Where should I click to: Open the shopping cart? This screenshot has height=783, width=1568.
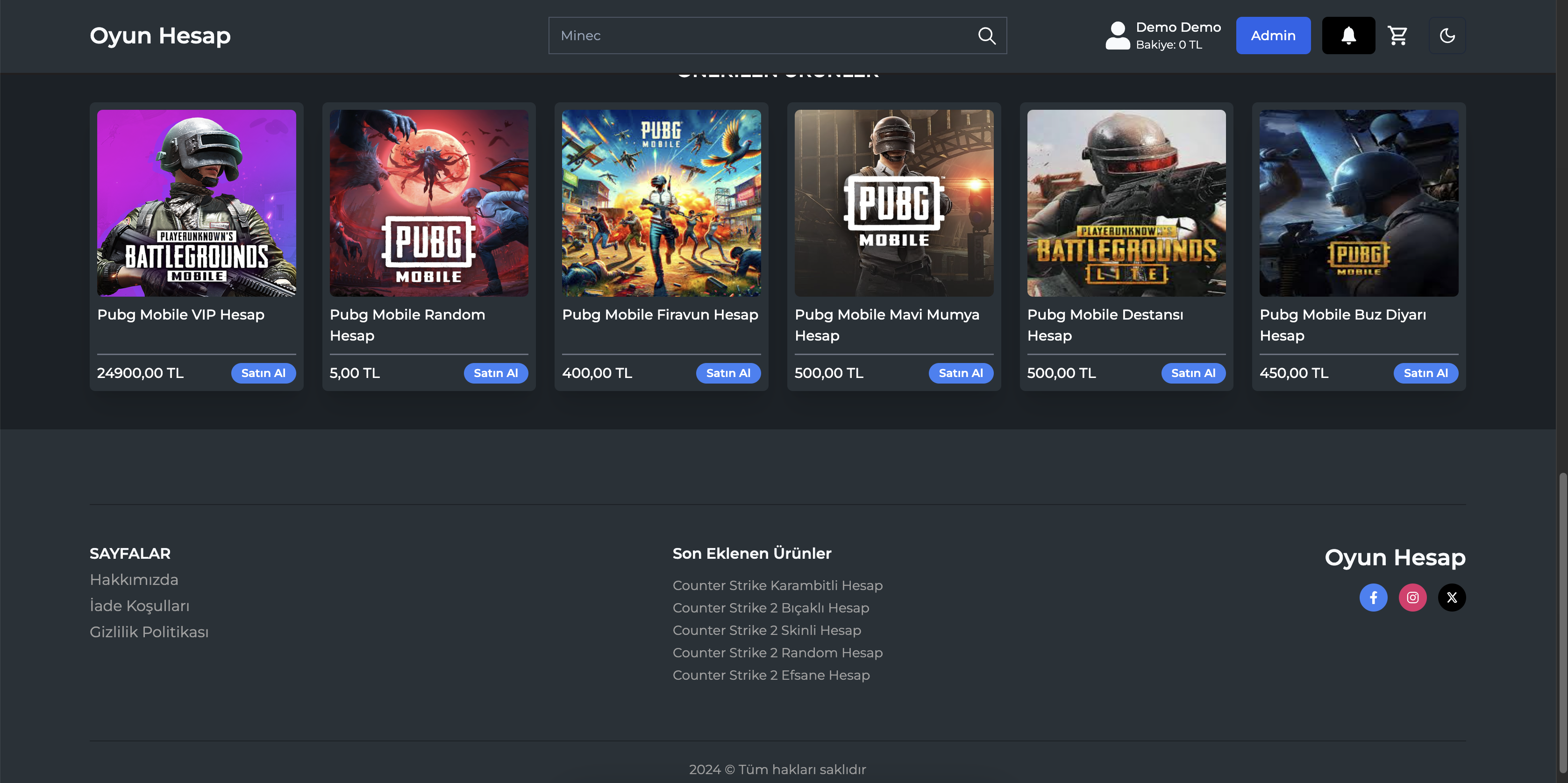click(1397, 36)
